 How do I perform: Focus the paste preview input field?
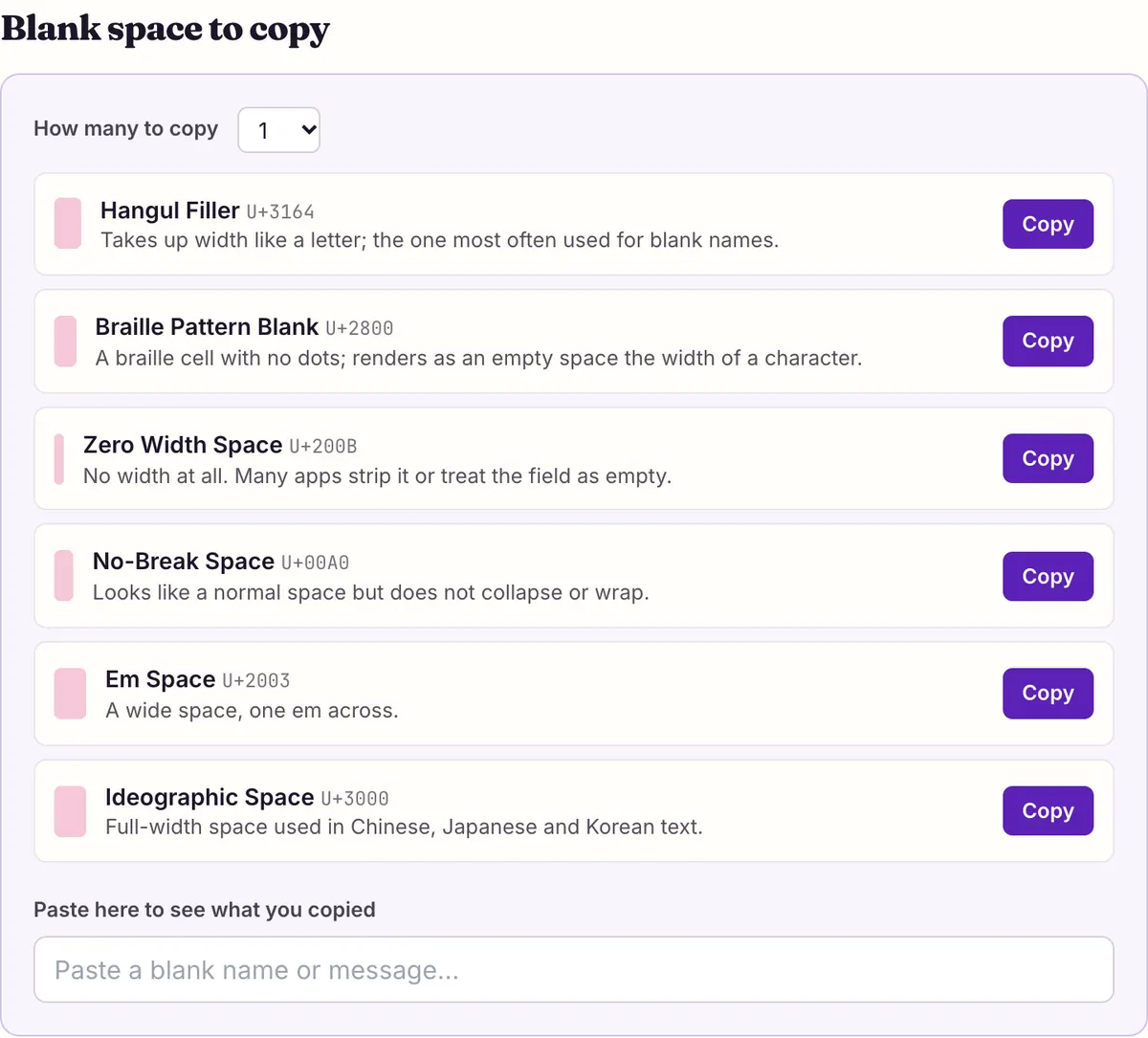coord(574,969)
